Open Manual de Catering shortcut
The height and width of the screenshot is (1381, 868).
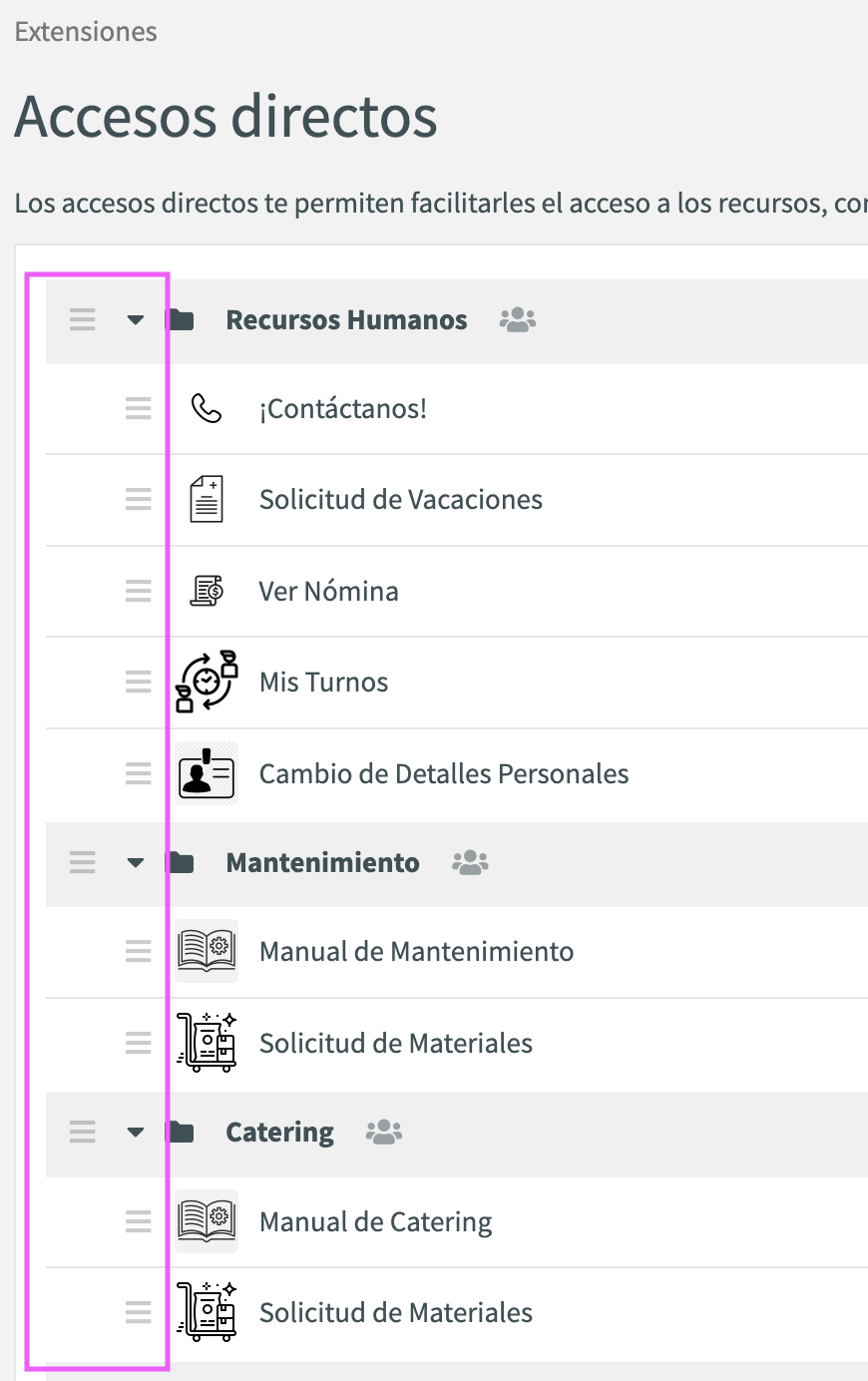coord(375,1221)
